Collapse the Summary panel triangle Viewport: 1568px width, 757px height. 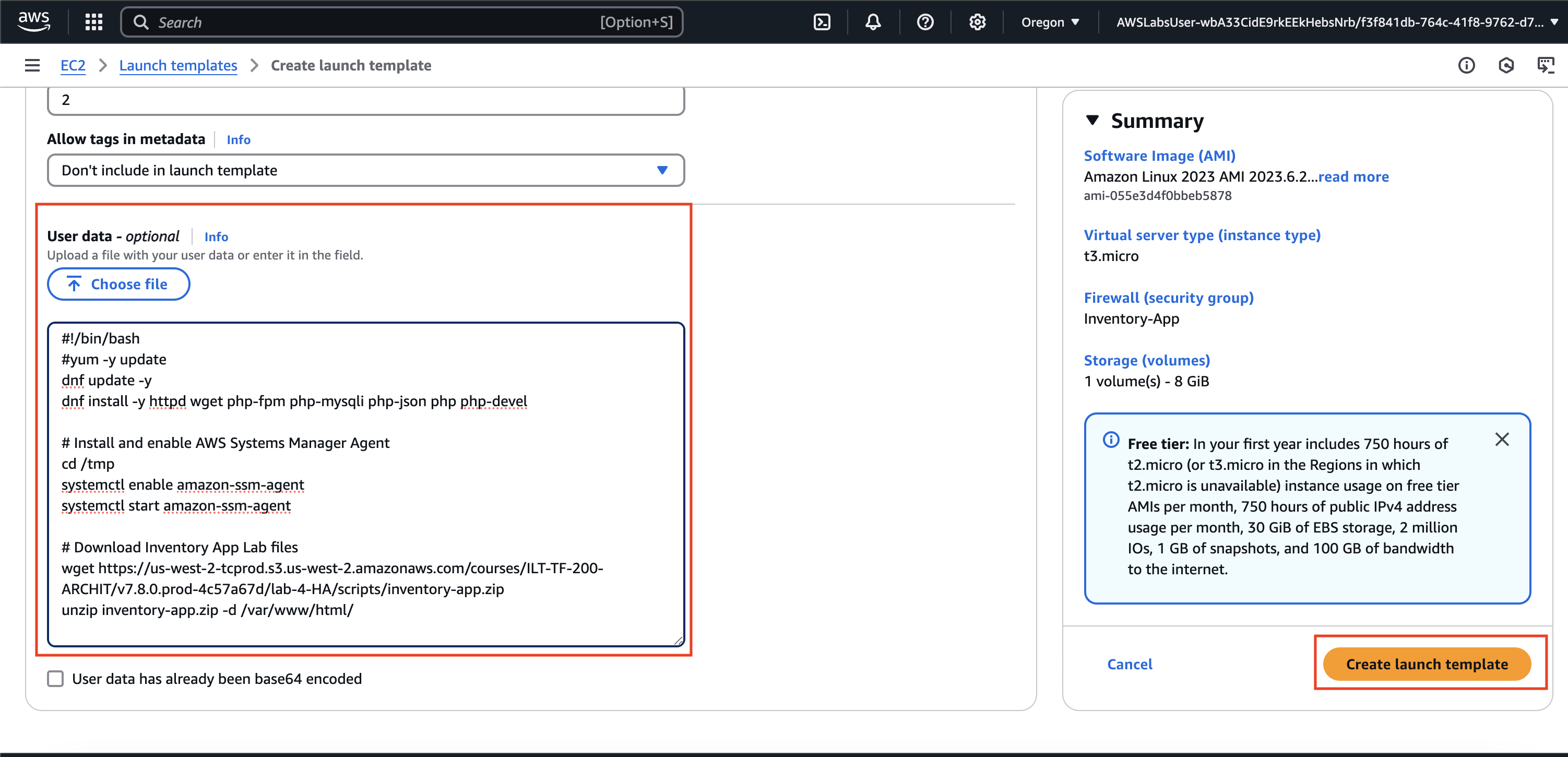click(1092, 120)
